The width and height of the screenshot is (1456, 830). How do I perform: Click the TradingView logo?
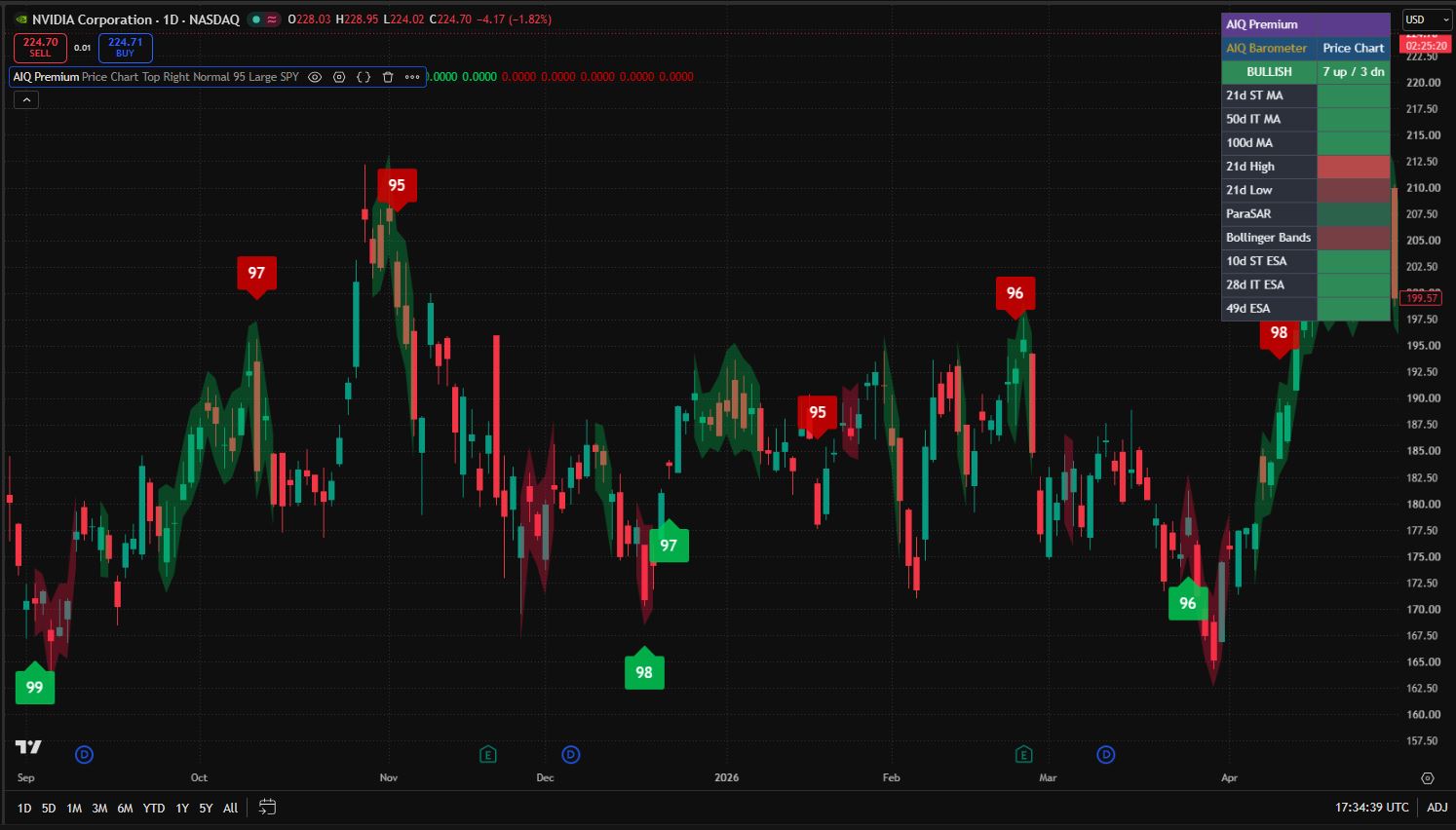tap(28, 747)
